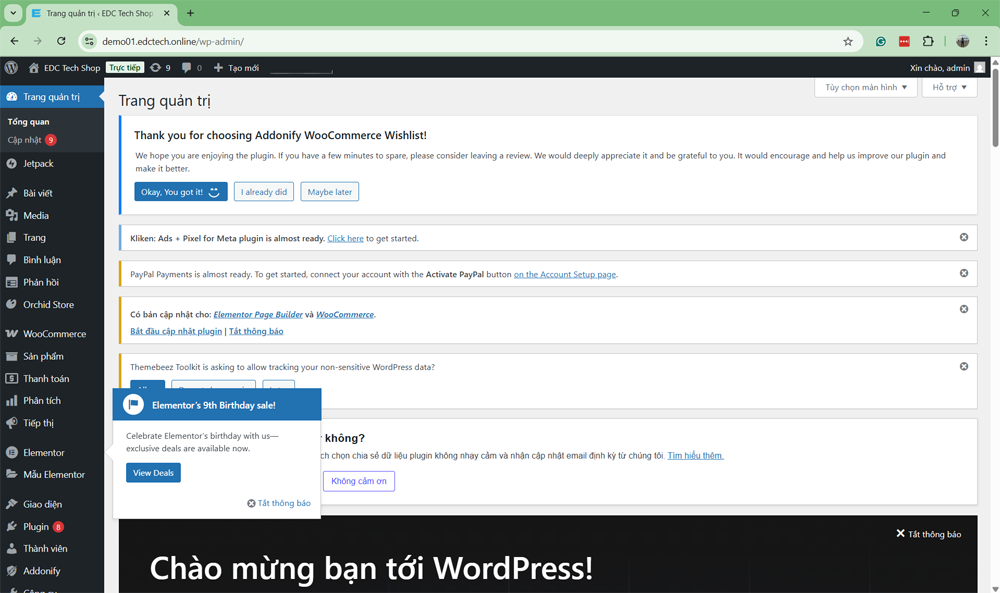Click the Không cảm ơn button

pos(358,481)
